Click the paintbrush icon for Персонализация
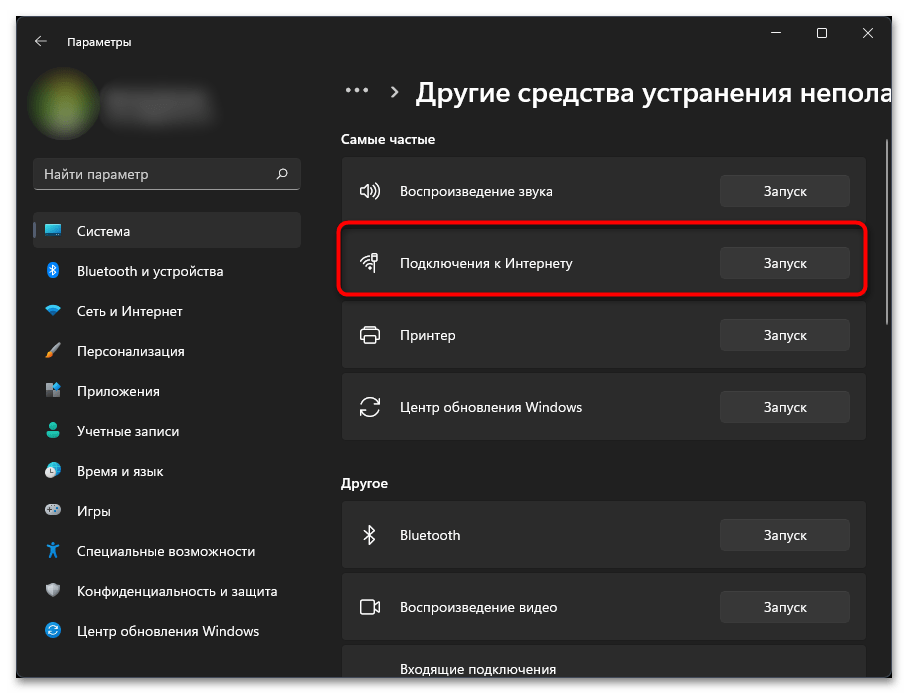This screenshot has height=694, width=908. 54,351
